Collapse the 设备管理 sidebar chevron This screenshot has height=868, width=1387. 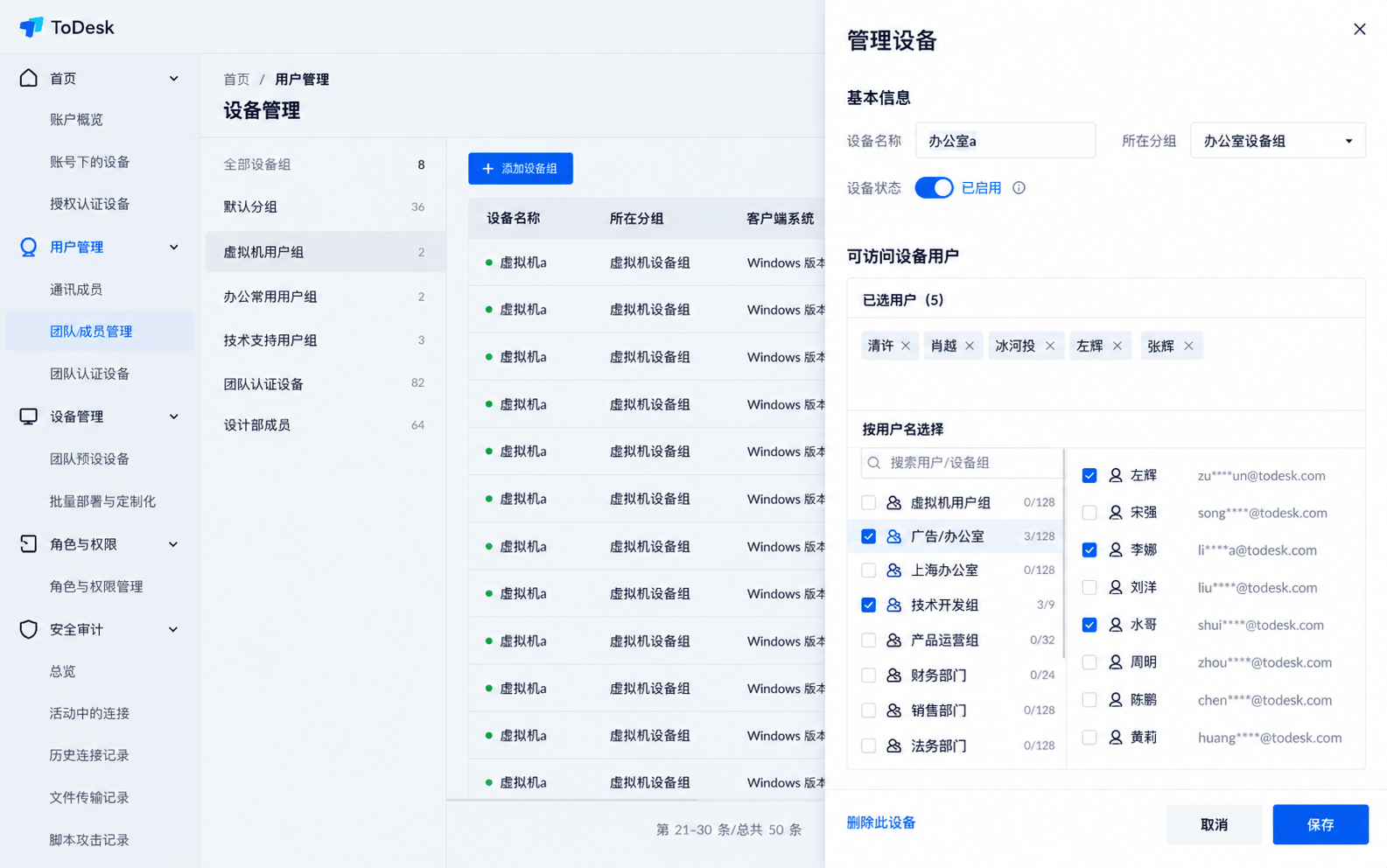(173, 417)
